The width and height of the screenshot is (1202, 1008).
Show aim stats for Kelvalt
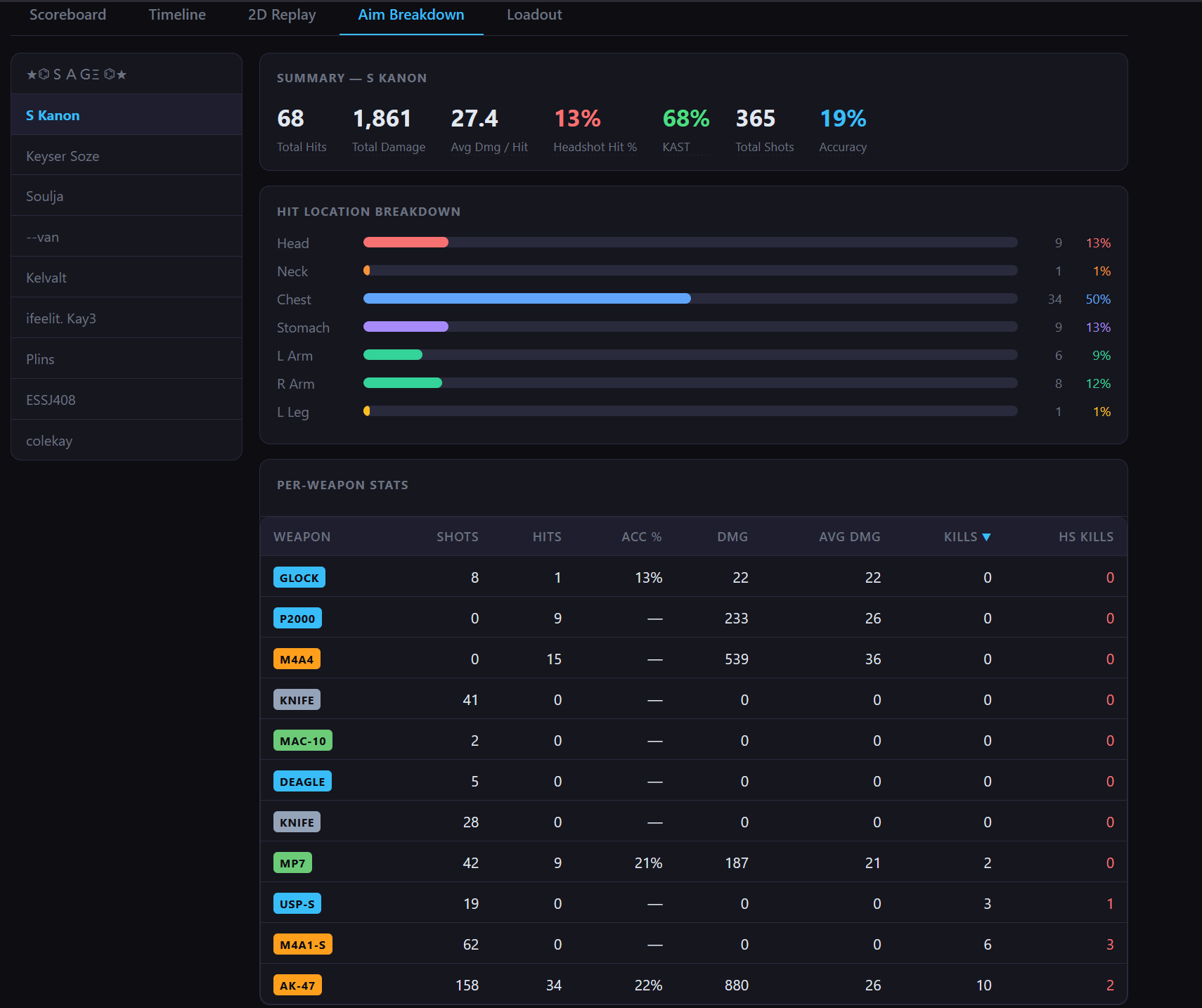[127, 278]
